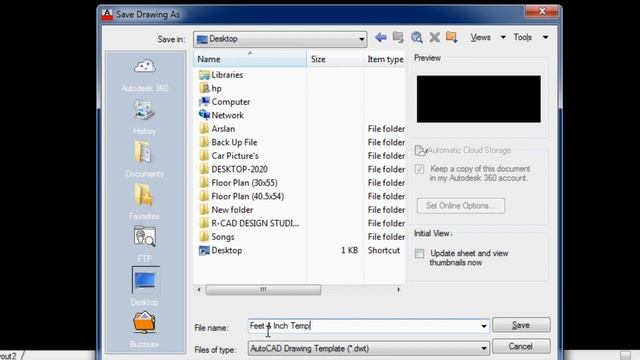This screenshot has width=640, height=360.
Task: Go up one folder level icon
Action: tap(398, 37)
